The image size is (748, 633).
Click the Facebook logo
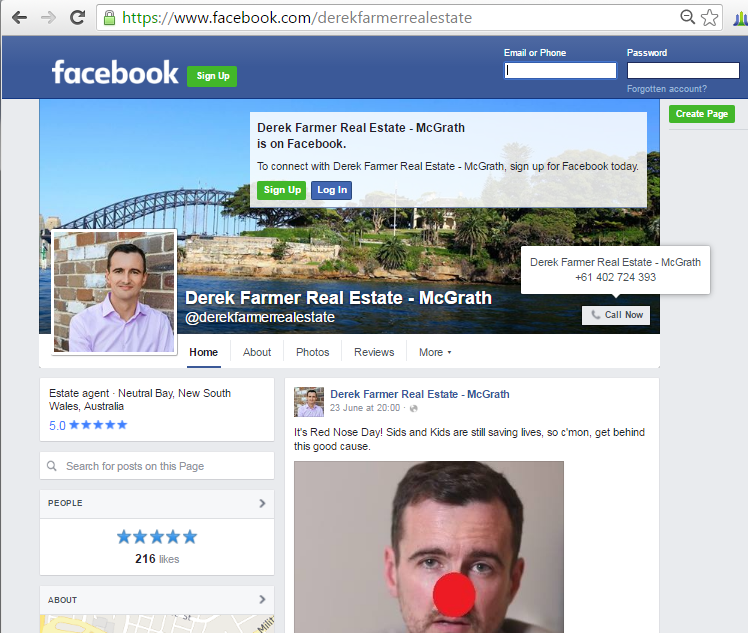[x=114, y=73]
